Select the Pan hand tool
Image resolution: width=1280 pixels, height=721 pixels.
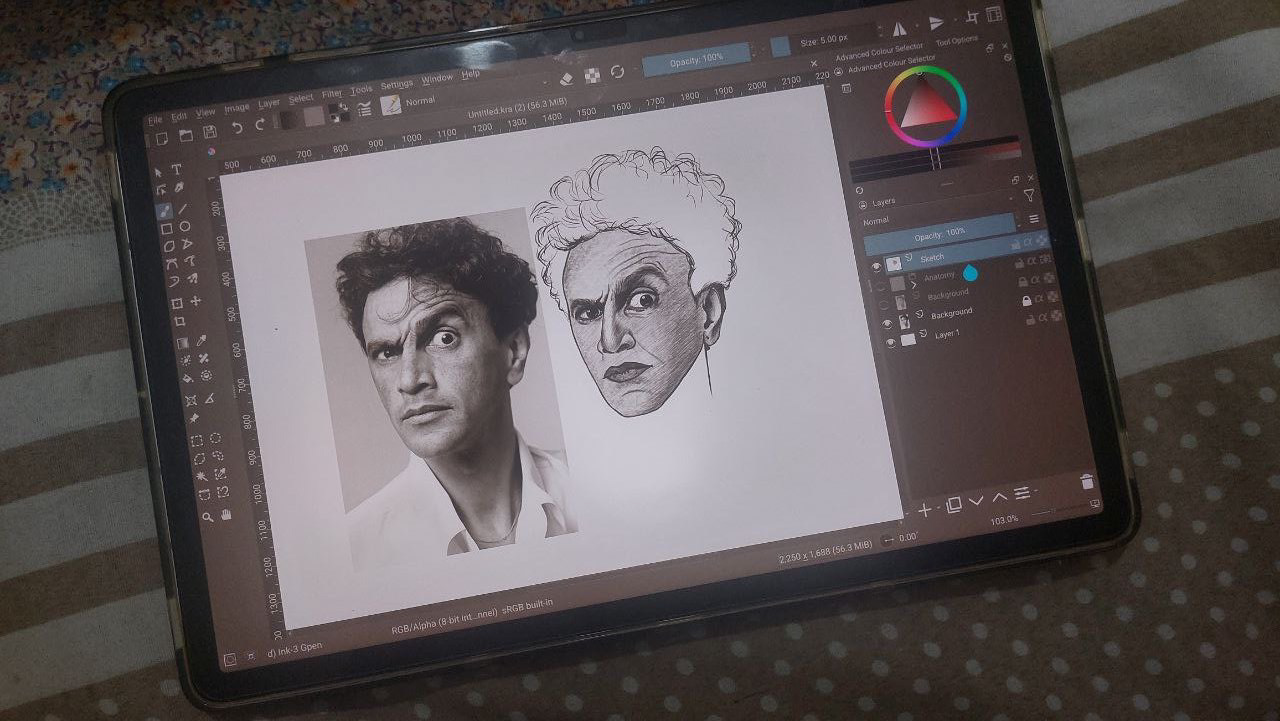pos(227,514)
